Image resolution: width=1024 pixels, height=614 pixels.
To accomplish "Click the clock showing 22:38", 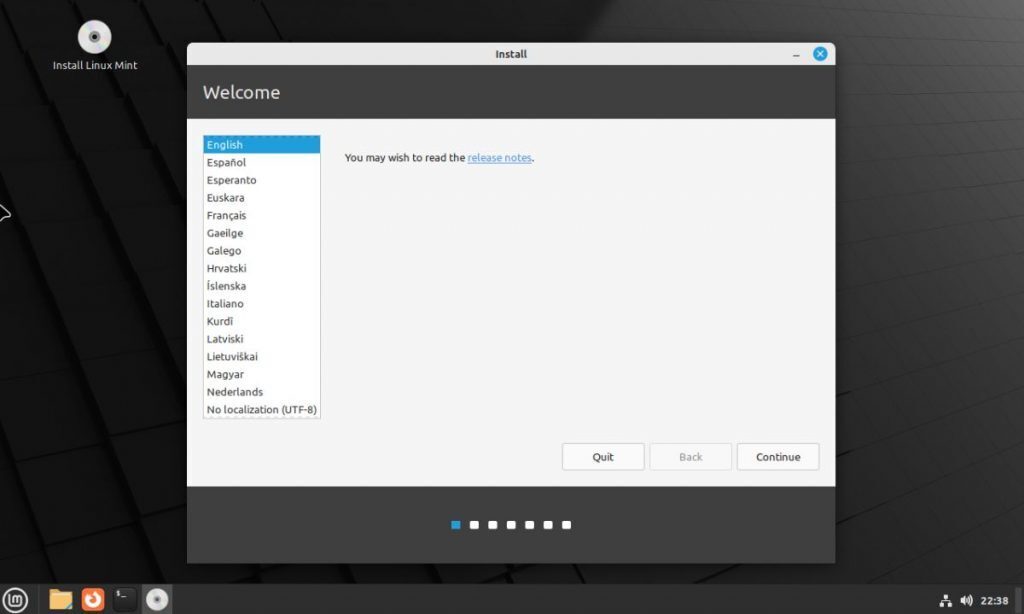I will click(997, 599).
